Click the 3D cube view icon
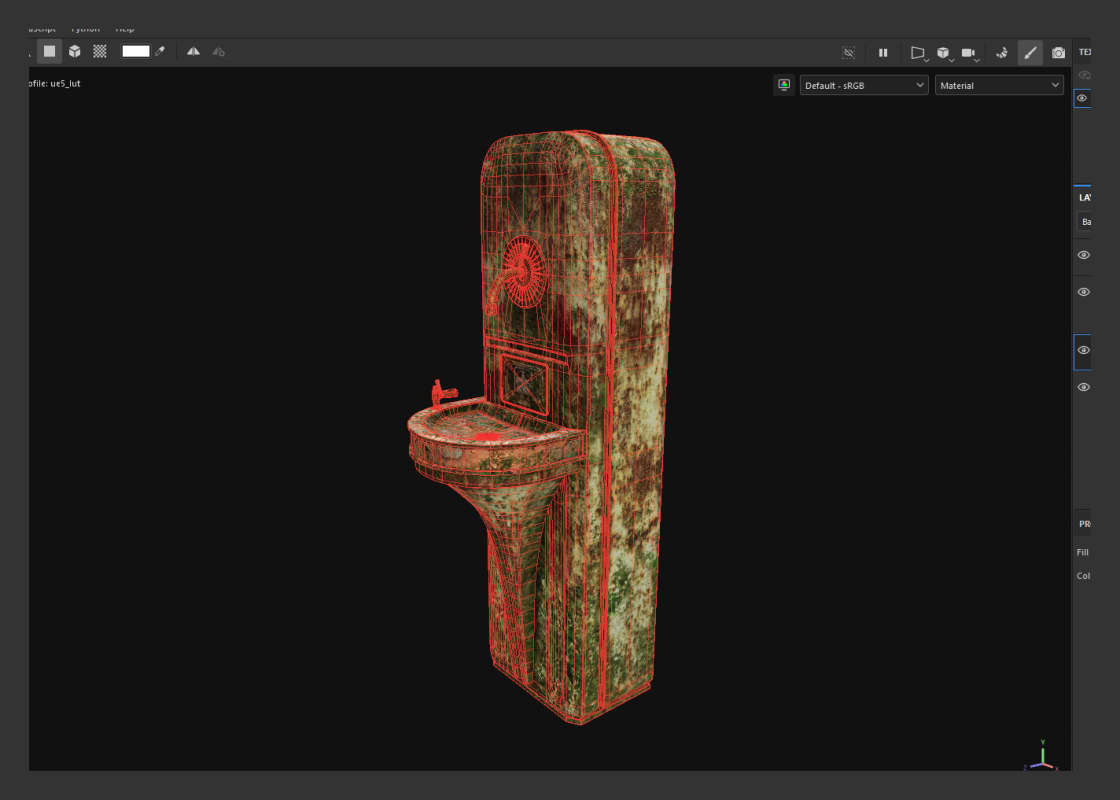 point(75,51)
